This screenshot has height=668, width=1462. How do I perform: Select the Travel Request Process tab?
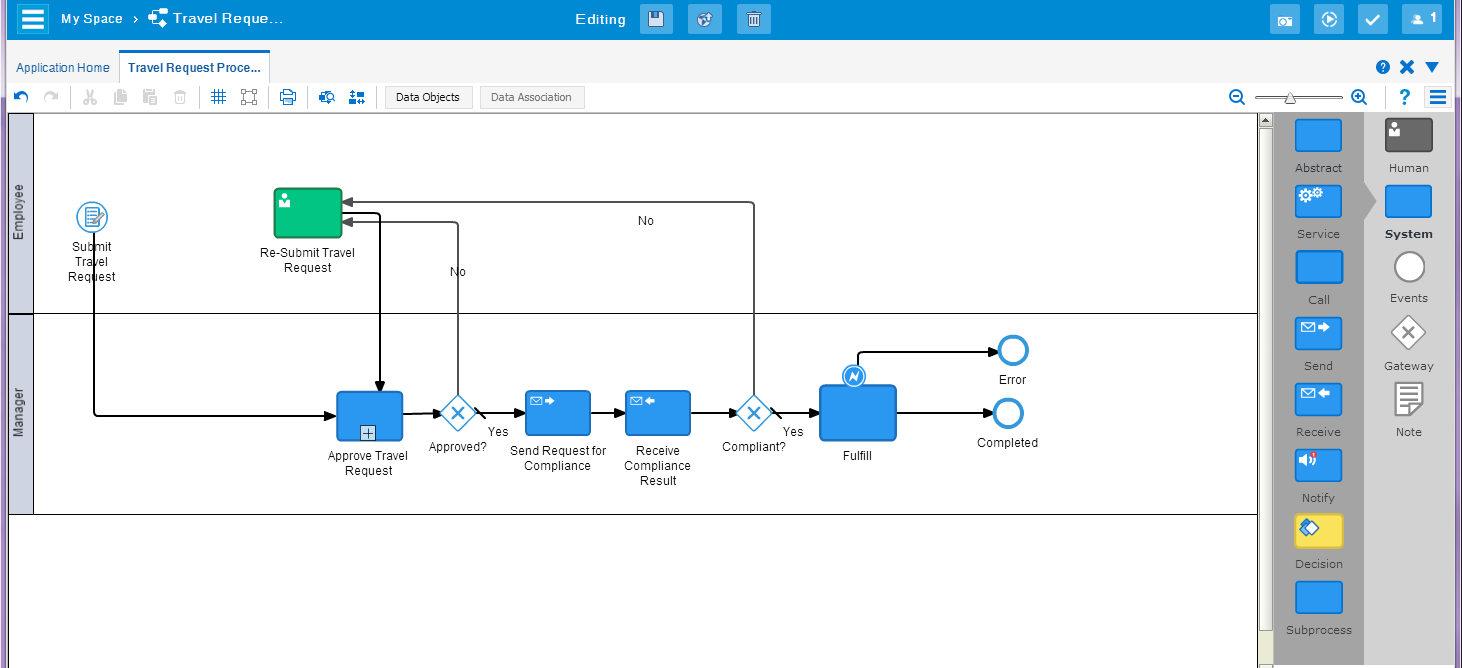[x=194, y=68]
